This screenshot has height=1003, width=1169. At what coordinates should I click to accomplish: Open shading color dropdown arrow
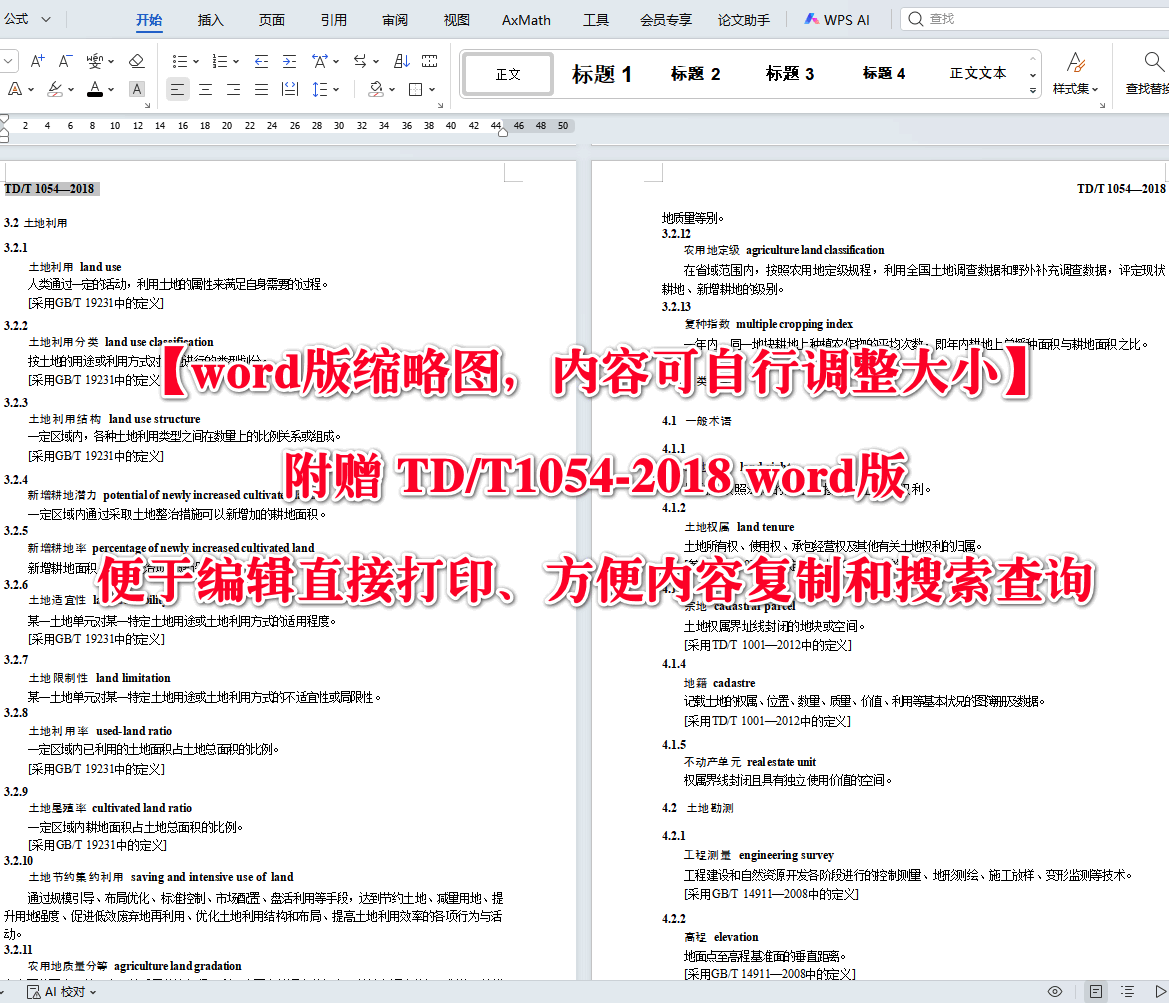tap(392, 89)
